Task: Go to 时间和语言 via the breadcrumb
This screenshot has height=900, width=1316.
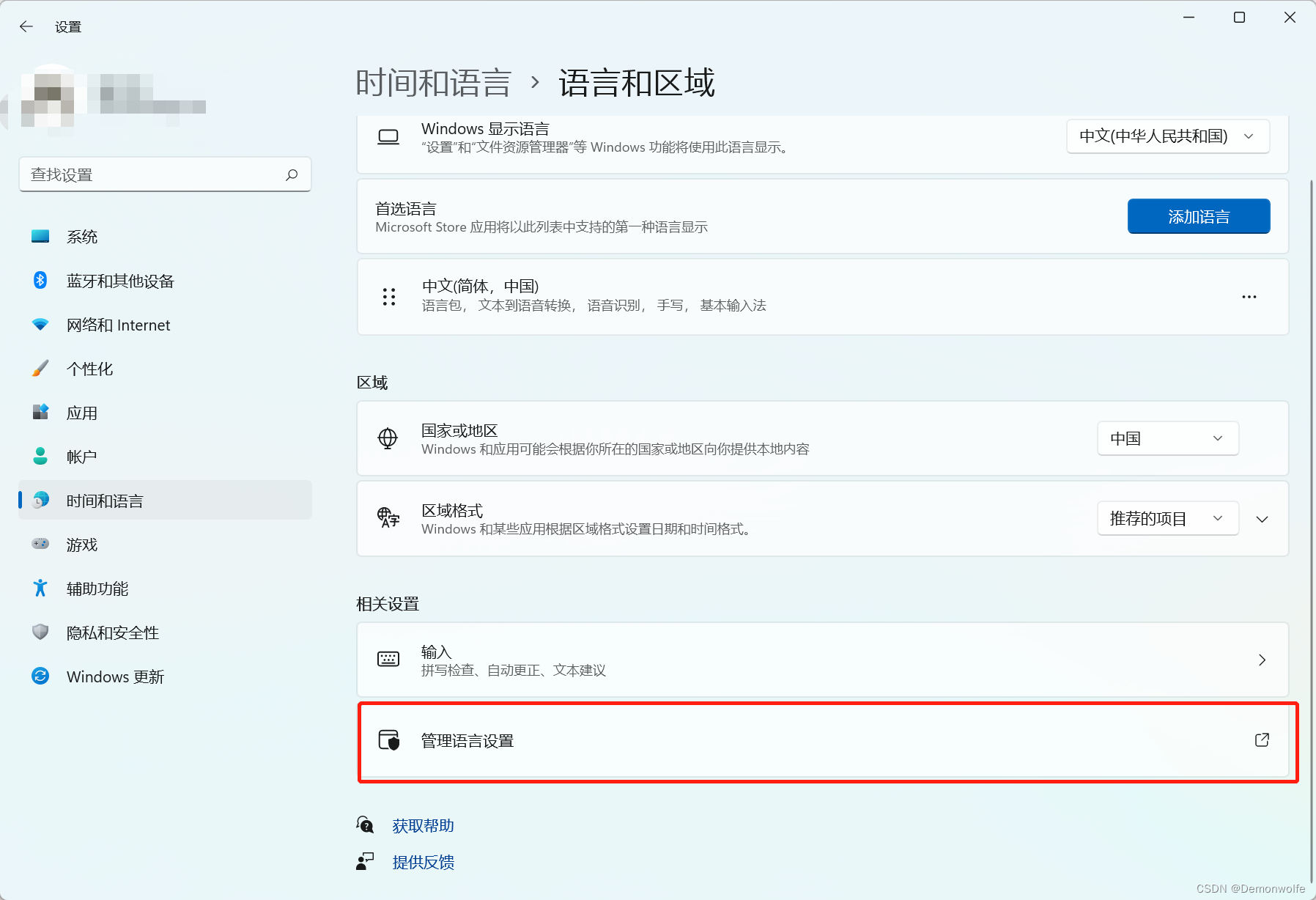Action: click(x=433, y=83)
